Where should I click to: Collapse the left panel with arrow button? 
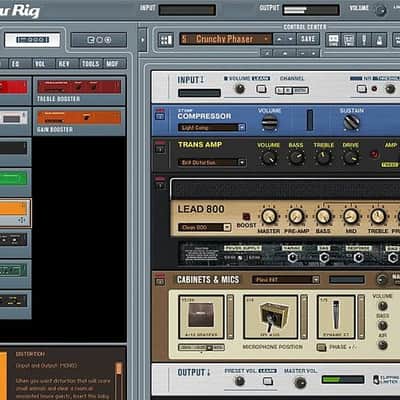[x=142, y=40]
